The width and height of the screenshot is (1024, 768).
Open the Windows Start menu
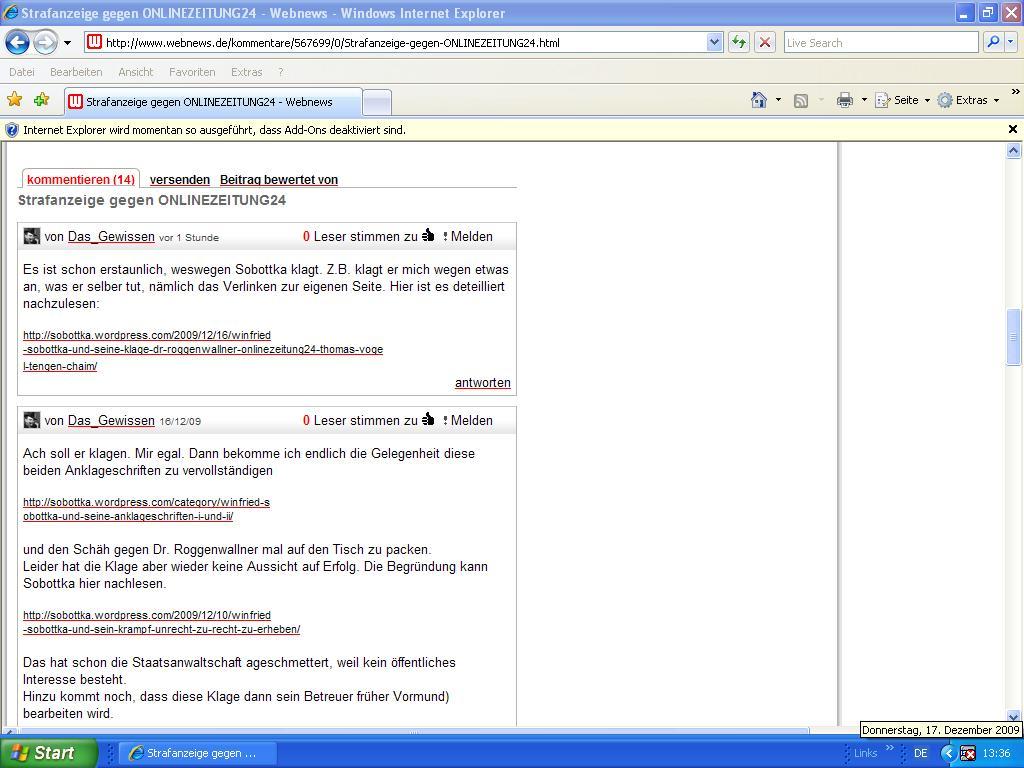point(48,753)
